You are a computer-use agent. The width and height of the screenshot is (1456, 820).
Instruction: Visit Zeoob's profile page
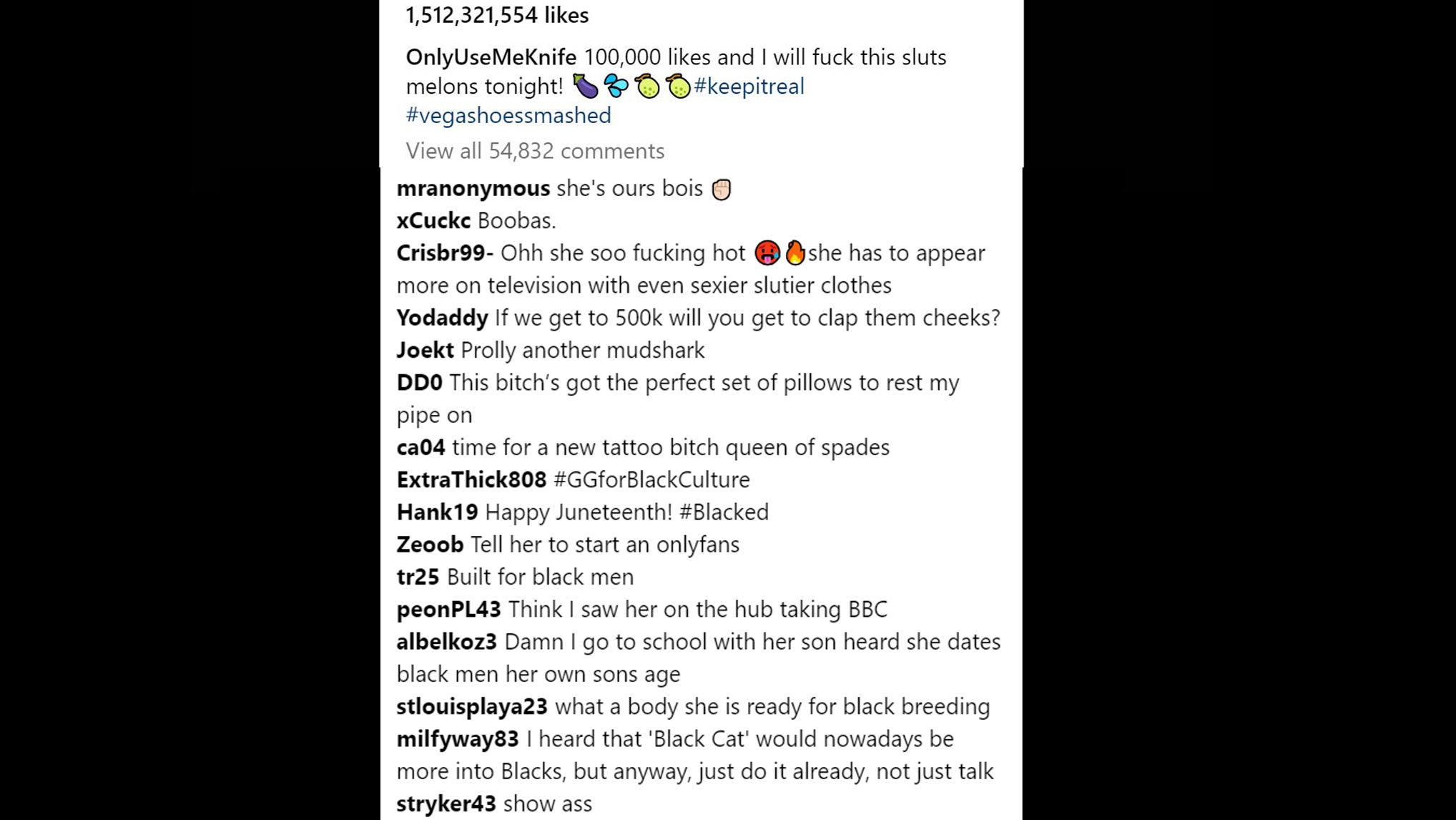[x=430, y=545]
